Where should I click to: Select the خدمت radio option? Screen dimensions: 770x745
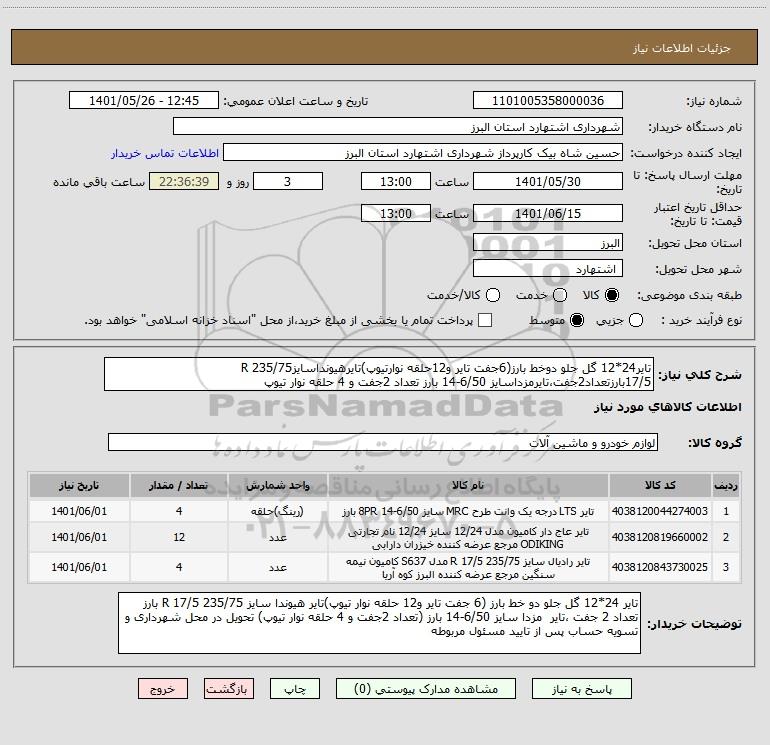[560, 295]
